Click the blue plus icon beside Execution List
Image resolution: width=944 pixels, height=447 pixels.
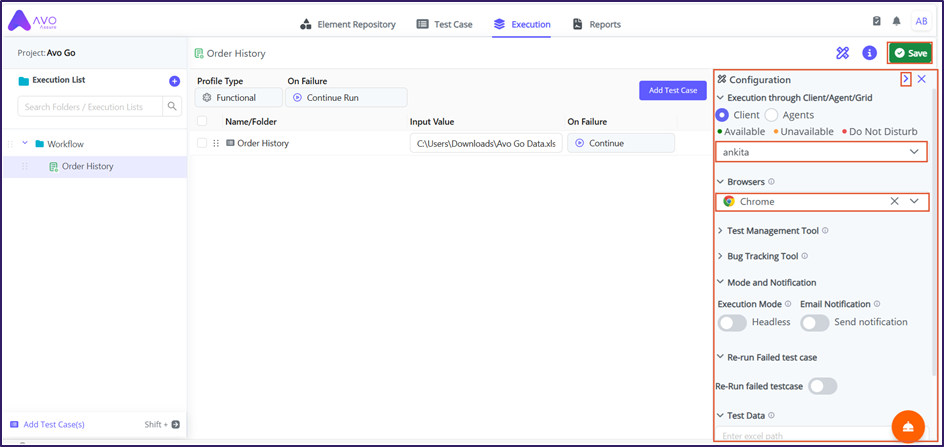[174, 81]
